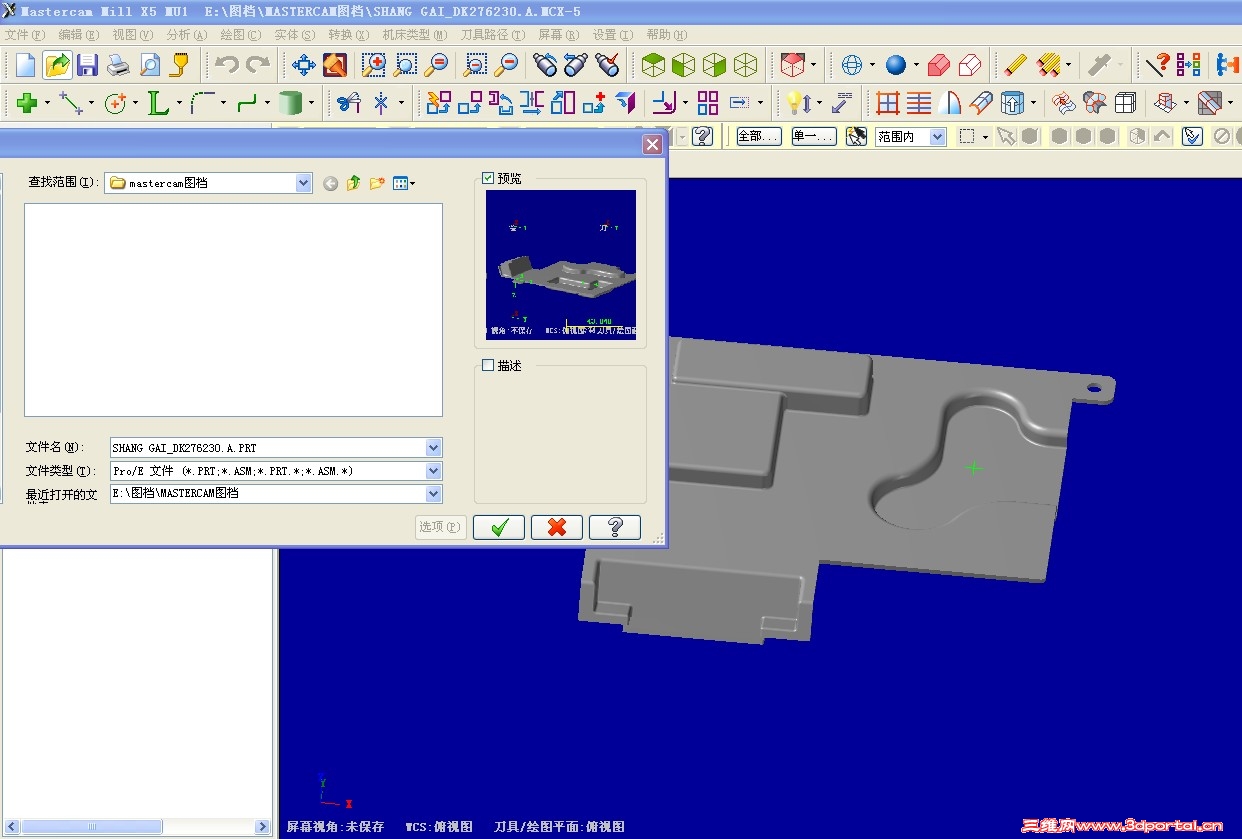Viewport: 1242px width, 839px height.
Task: Click the 全部... selection button
Action: tap(759, 137)
